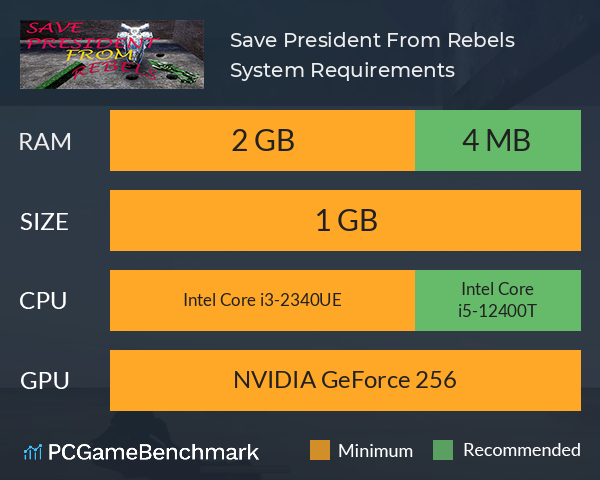Click the orange Minimum legend swatch
Viewport: 600px width, 480px height.
coord(320,450)
